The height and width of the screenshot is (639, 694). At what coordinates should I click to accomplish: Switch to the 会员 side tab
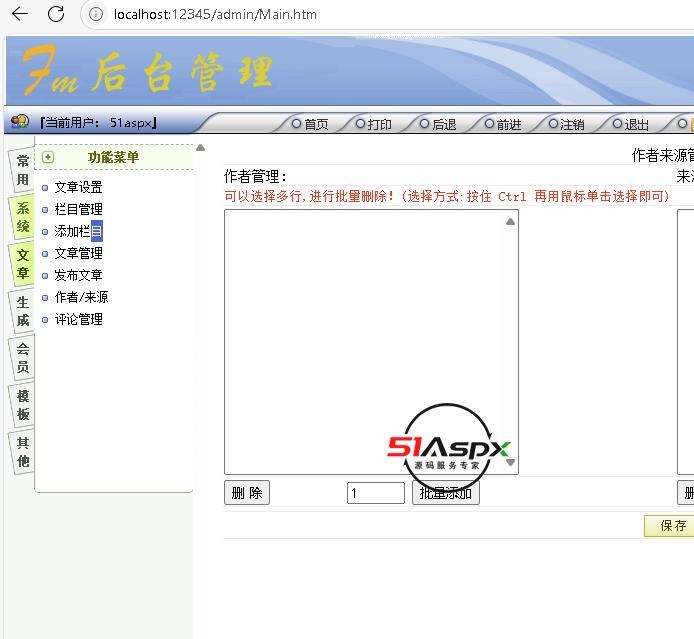coord(22,358)
